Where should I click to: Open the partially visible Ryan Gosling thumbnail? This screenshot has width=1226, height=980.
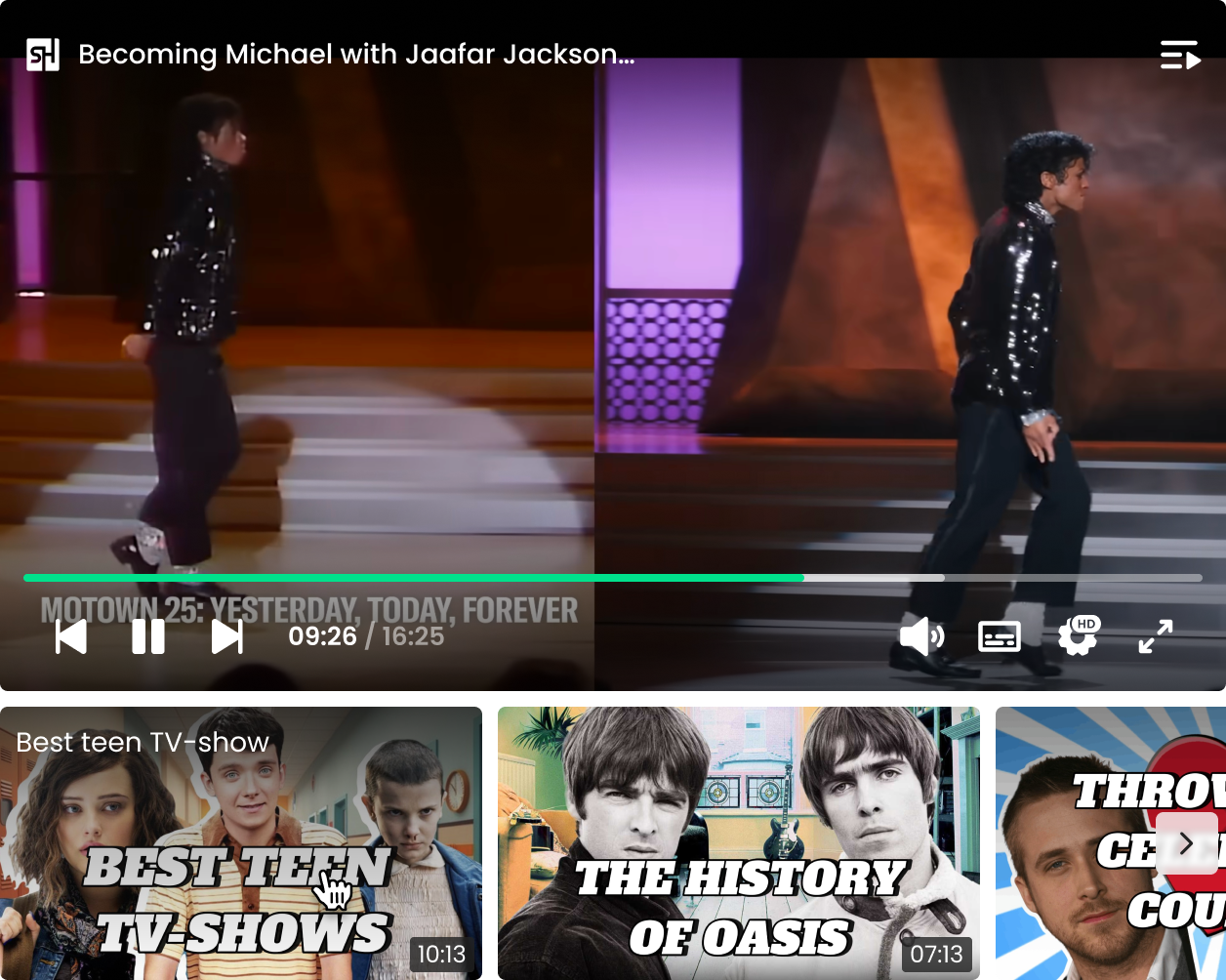tap(1111, 843)
